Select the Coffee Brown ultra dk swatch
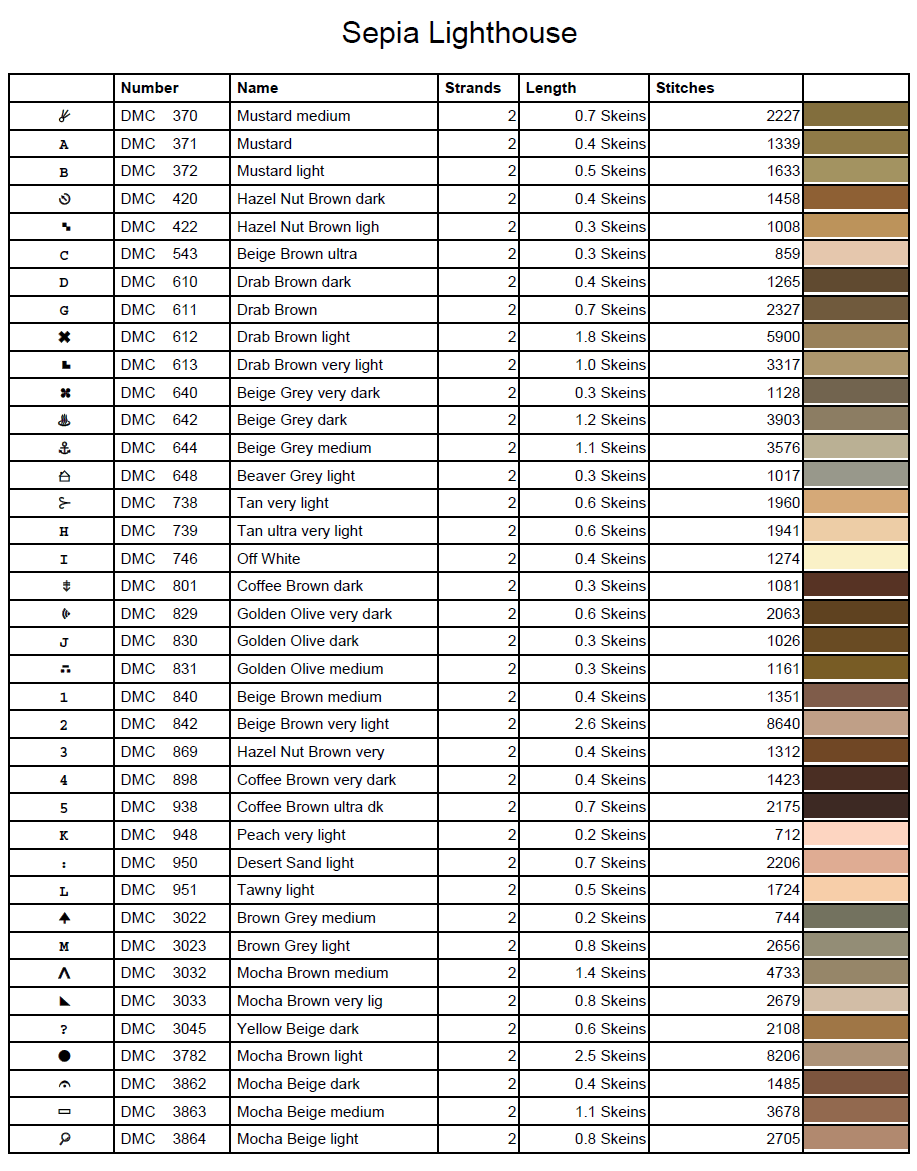The width and height of the screenshot is (917, 1171). point(855,807)
